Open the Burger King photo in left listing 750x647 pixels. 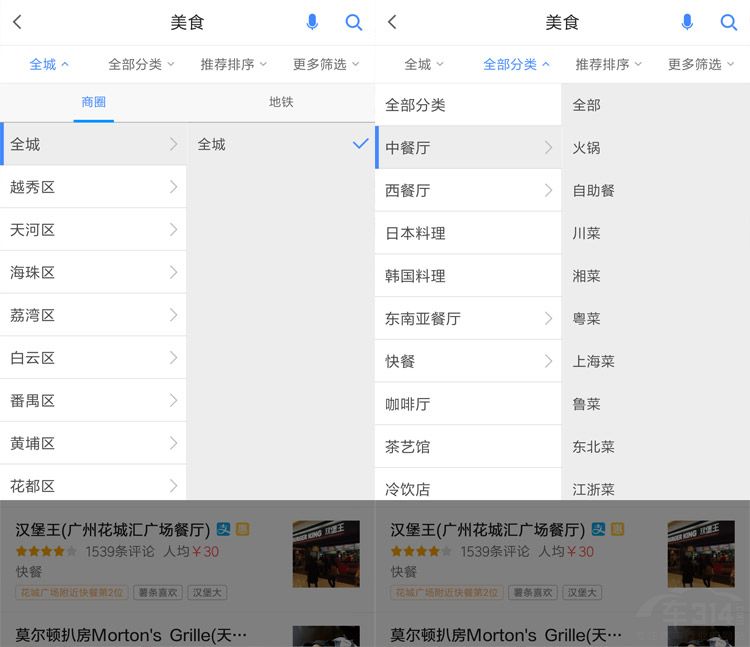point(326,553)
